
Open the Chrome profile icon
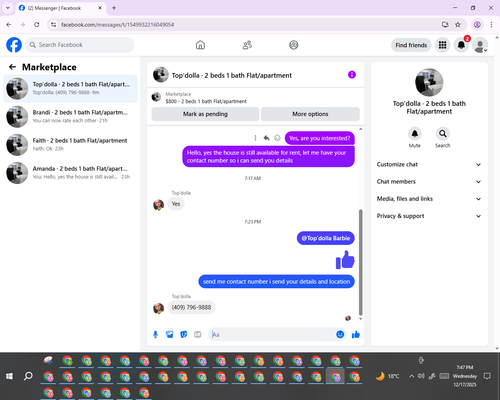(477, 24)
